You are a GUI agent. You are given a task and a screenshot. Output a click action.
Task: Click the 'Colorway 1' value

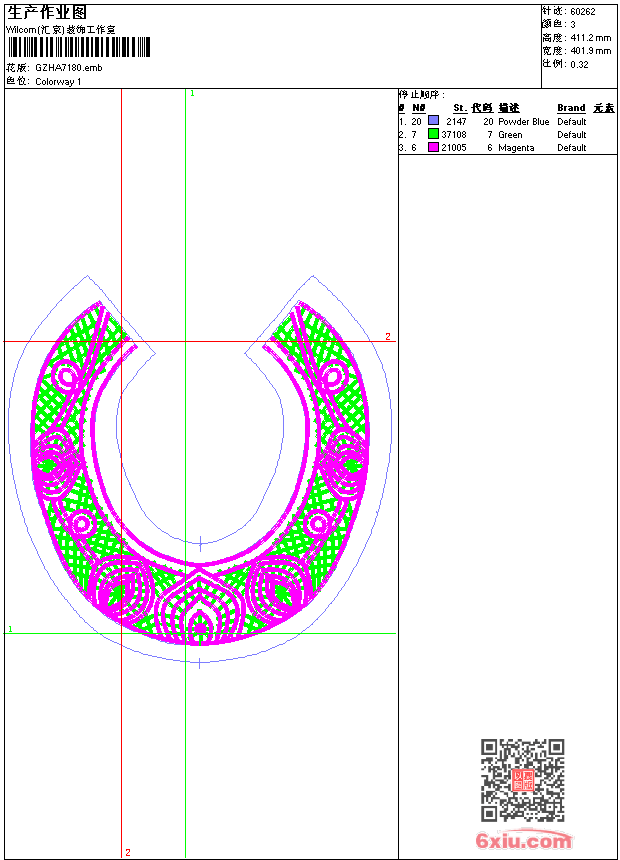coord(58,82)
